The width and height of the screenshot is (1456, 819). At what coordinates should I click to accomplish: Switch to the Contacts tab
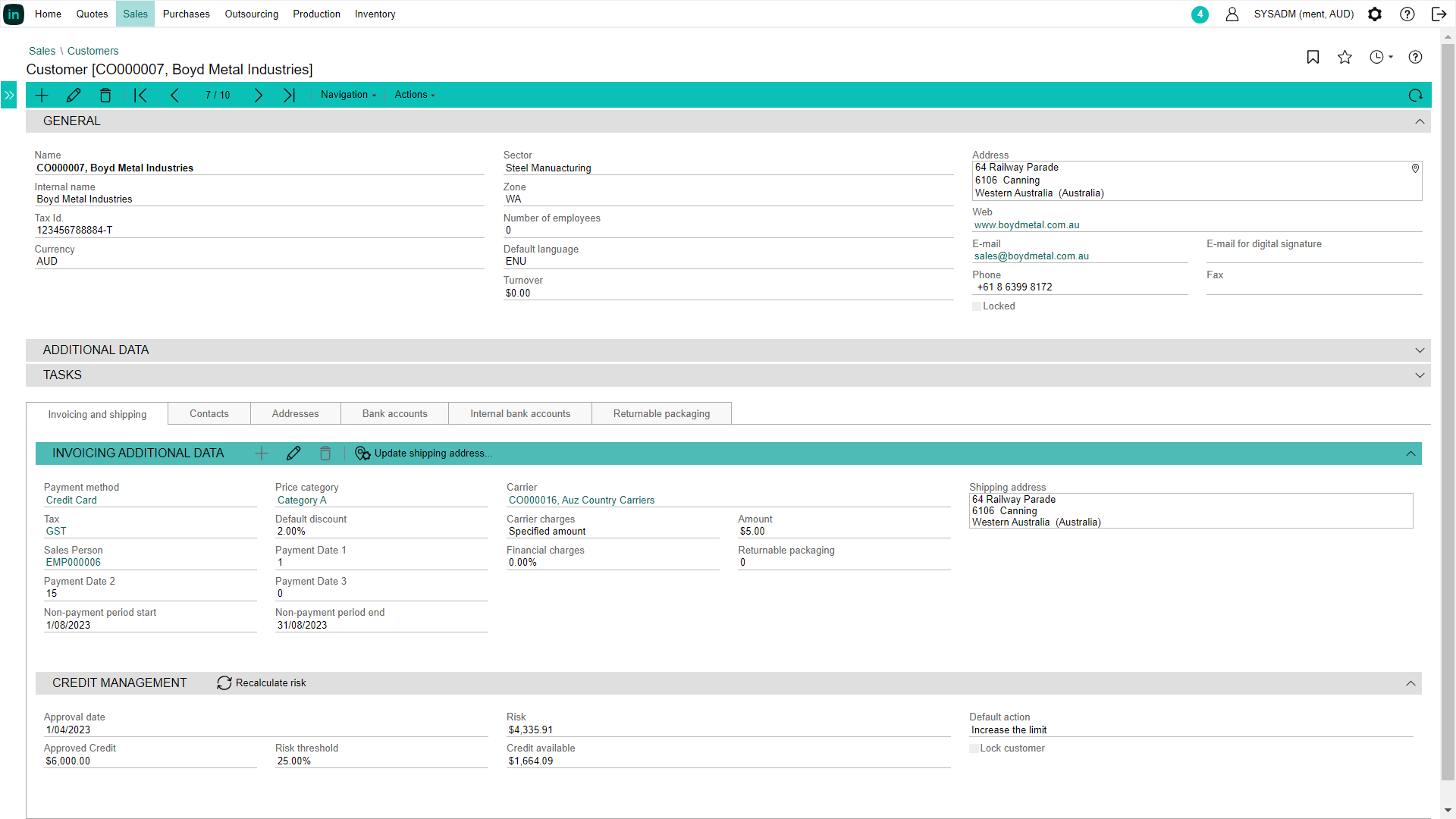coord(209,413)
